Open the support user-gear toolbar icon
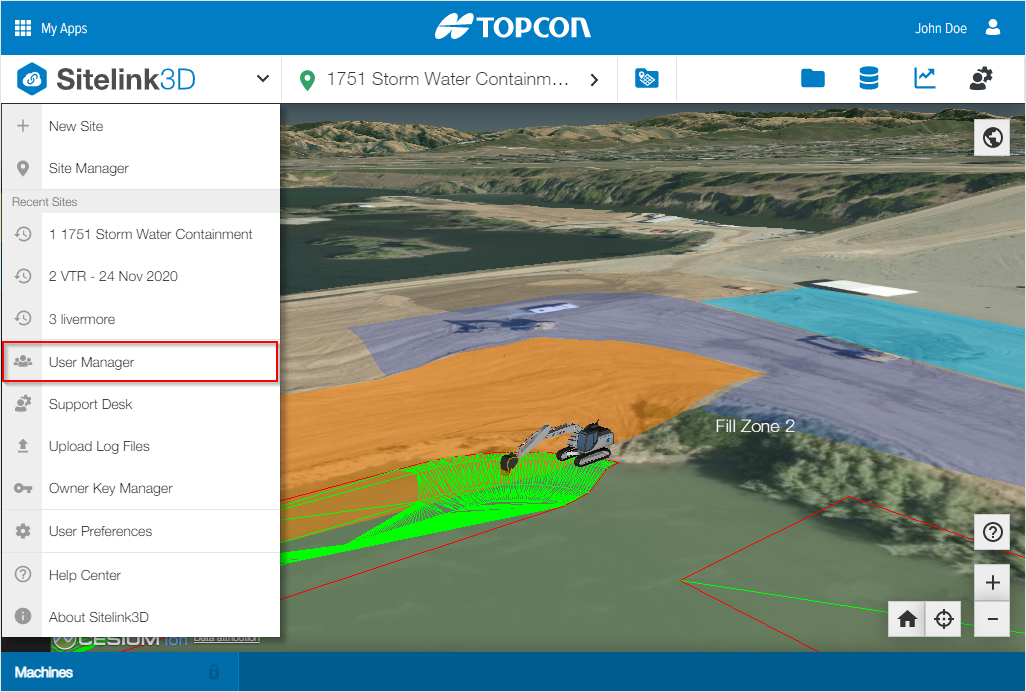 pos(980,78)
